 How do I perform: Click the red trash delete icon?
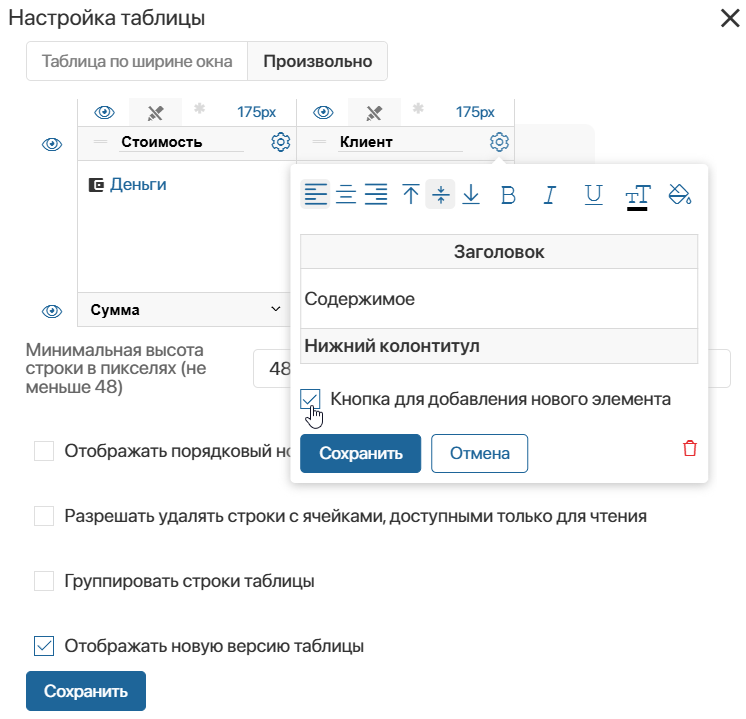point(690,449)
